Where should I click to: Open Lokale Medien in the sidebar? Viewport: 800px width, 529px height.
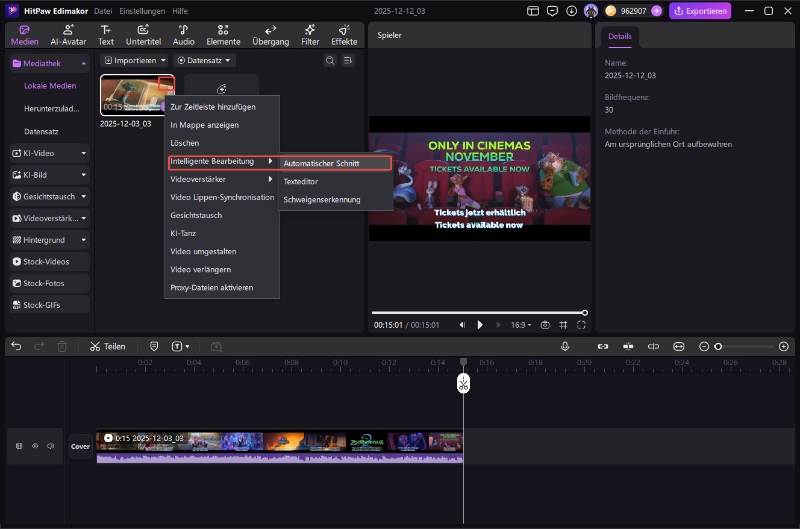pos(50,86)
